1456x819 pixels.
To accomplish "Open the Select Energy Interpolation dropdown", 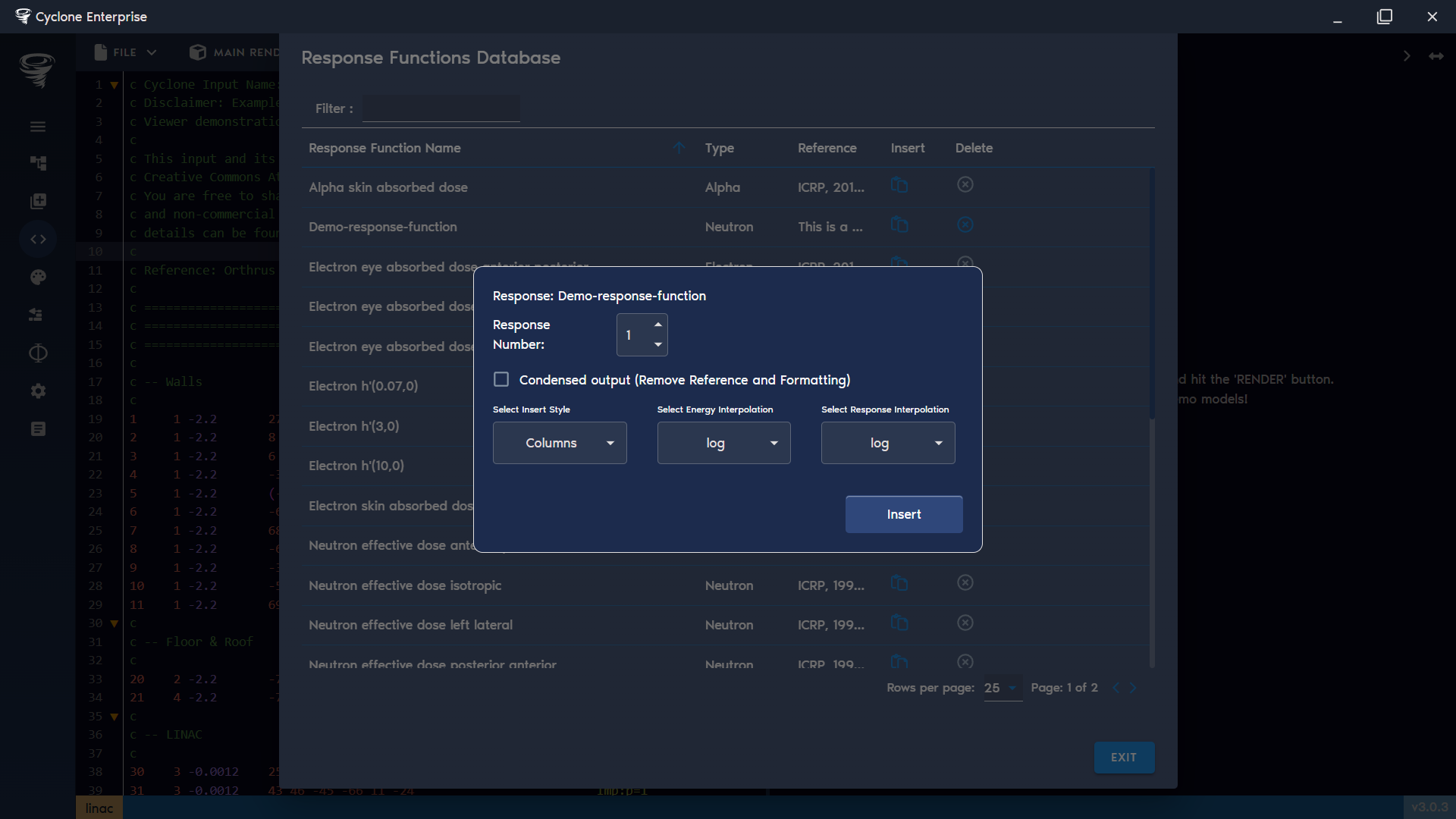I will click(x=723, y=443).
